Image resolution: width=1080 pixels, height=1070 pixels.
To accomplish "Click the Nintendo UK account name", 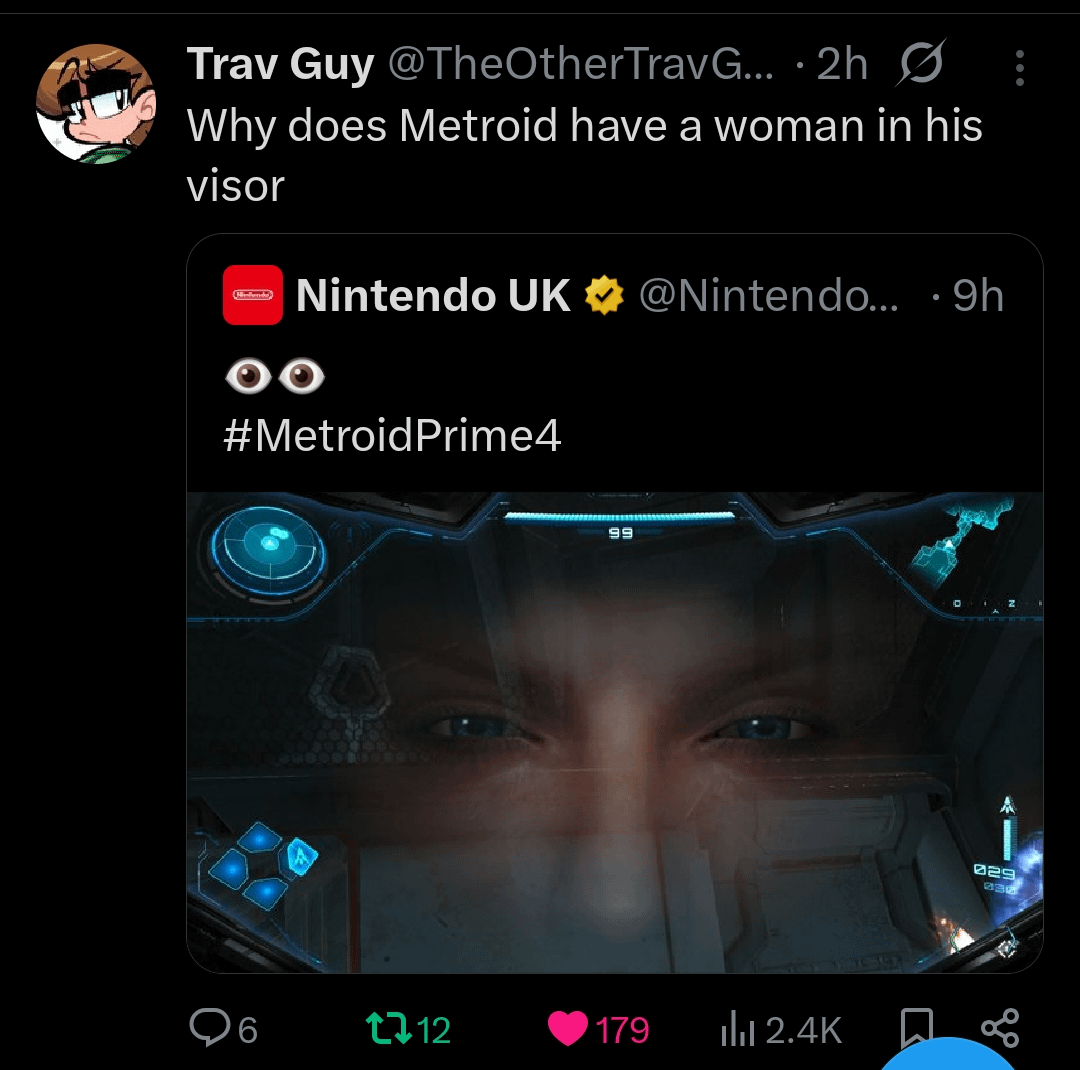I will 433,295.
